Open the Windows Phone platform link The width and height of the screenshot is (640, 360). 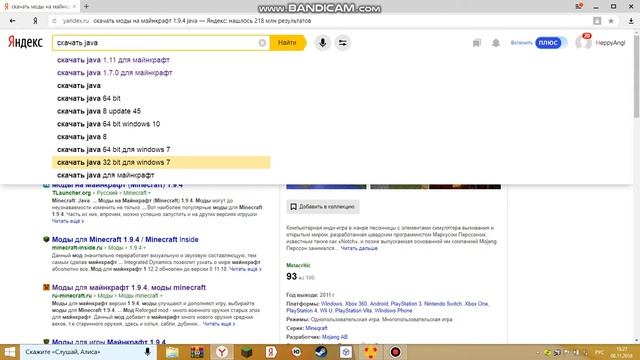(393, 311)
